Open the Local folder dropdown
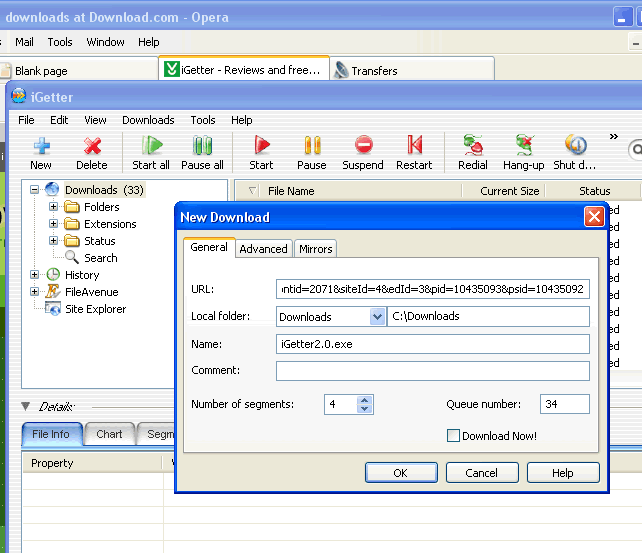 coord(377,316)
